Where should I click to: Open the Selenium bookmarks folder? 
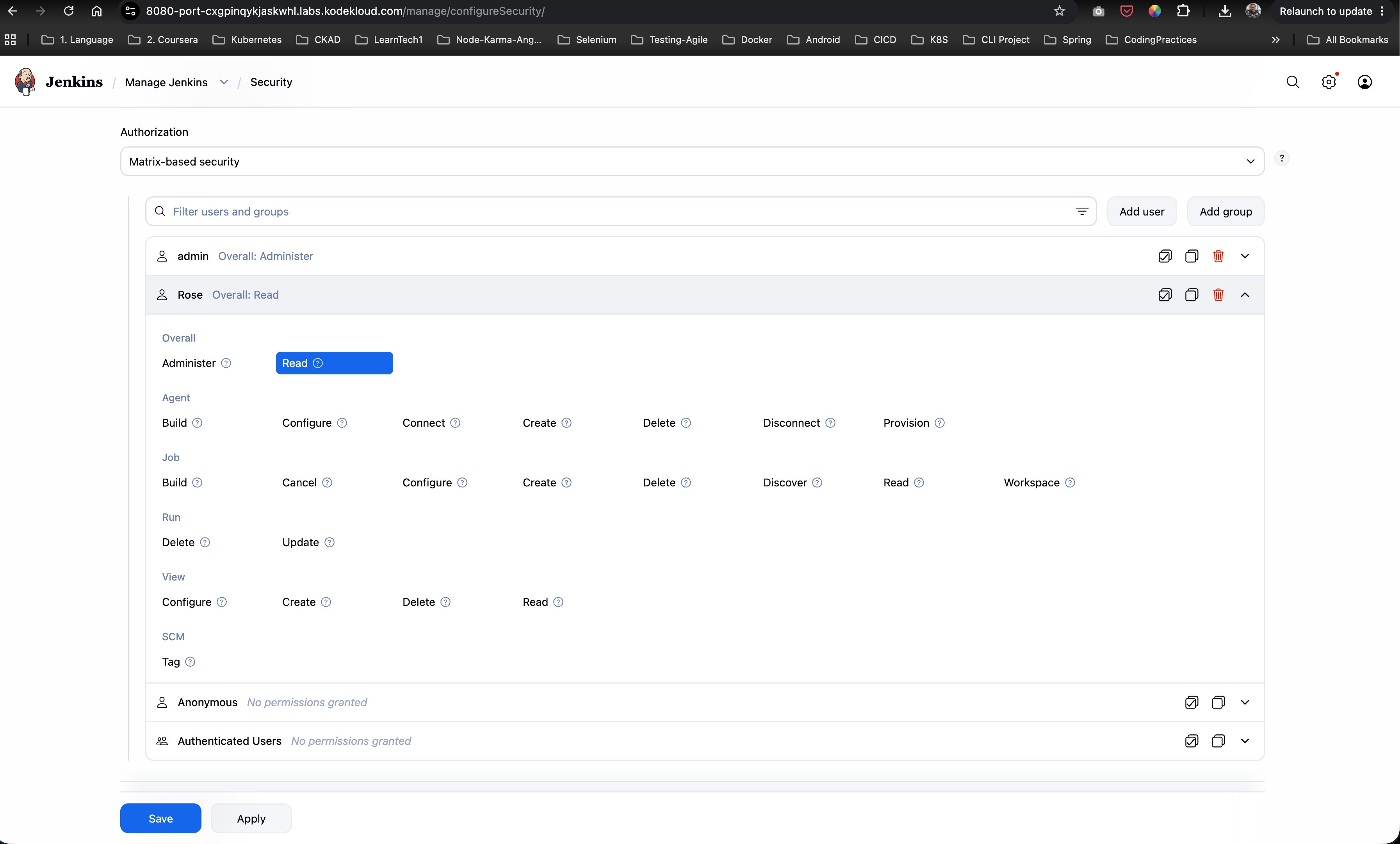pos(587,40)
